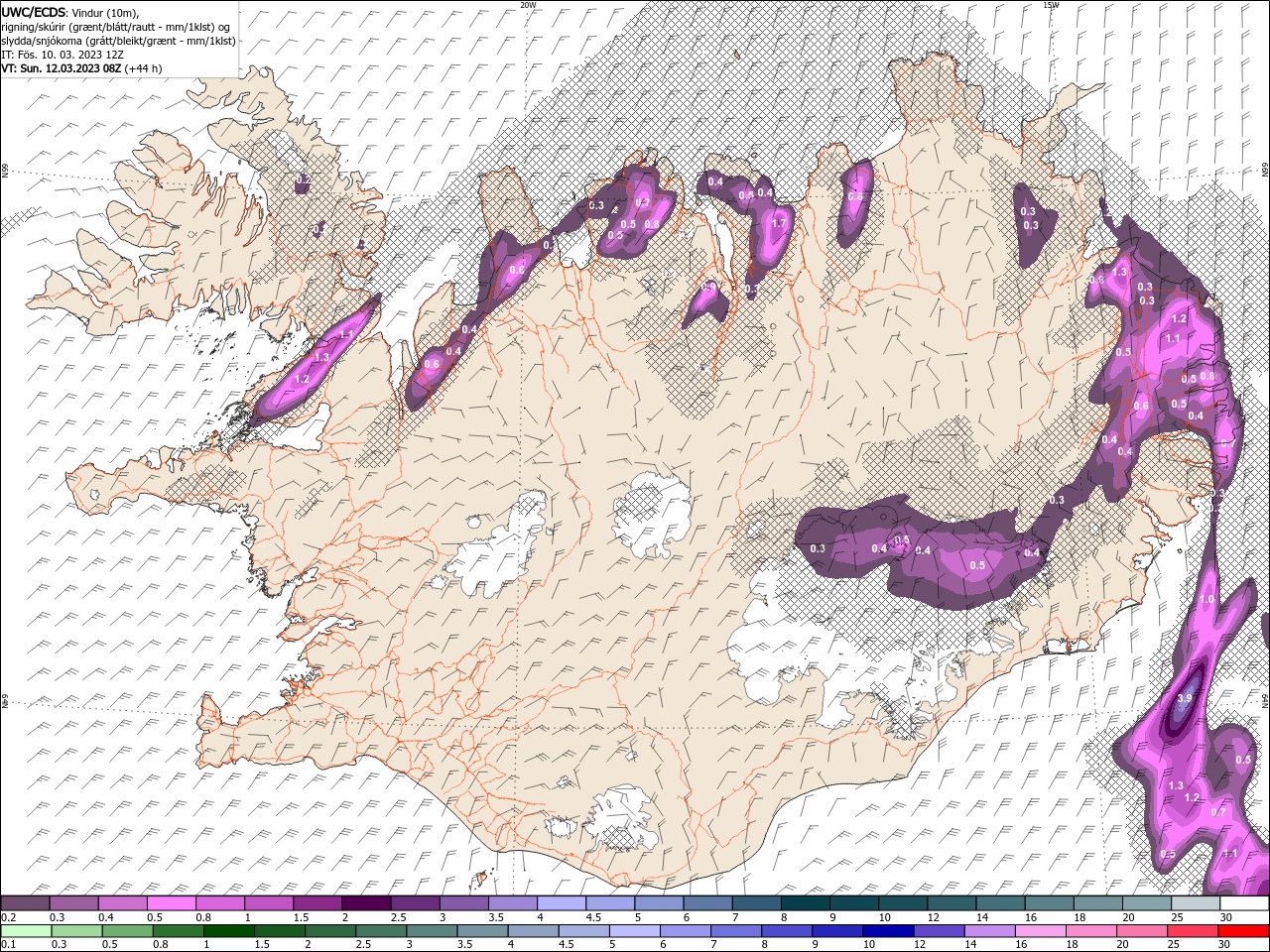Select the lower legend swatch starting at 4

pos(532,931)
